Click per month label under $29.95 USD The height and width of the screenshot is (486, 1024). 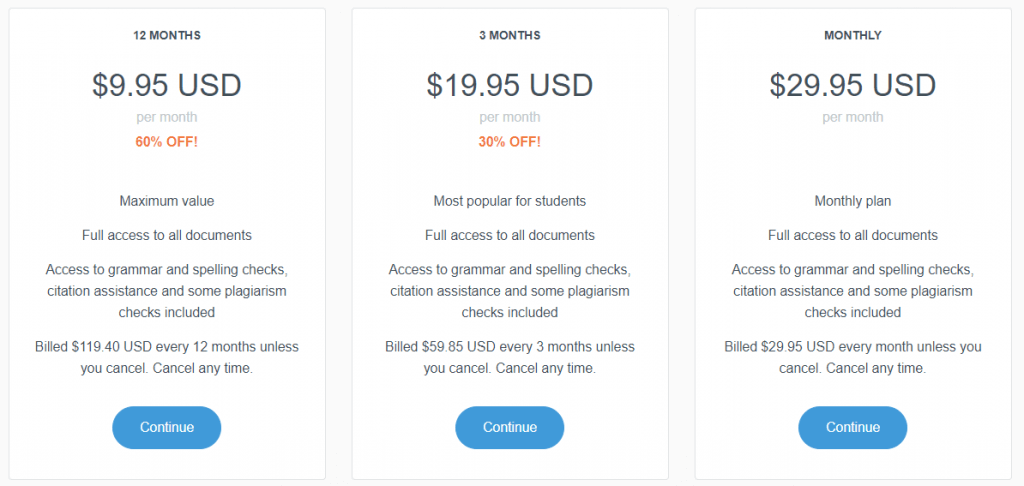(853, 117)
